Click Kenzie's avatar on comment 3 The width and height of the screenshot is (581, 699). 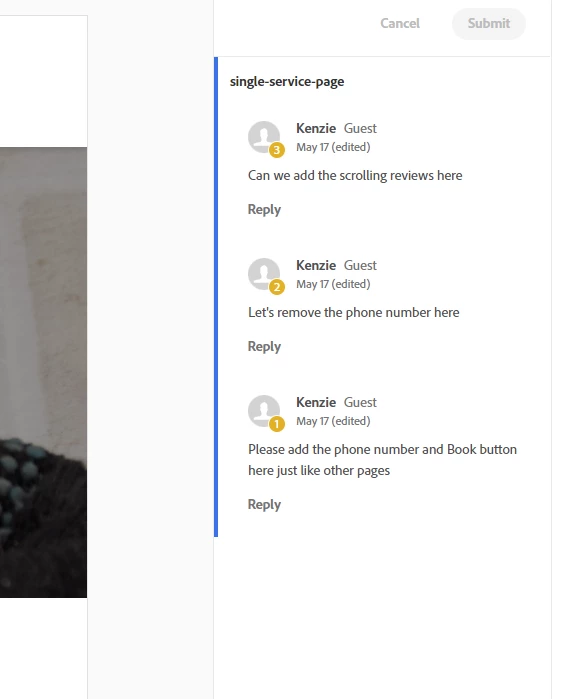pyautogui.click(x=264, y=137)
